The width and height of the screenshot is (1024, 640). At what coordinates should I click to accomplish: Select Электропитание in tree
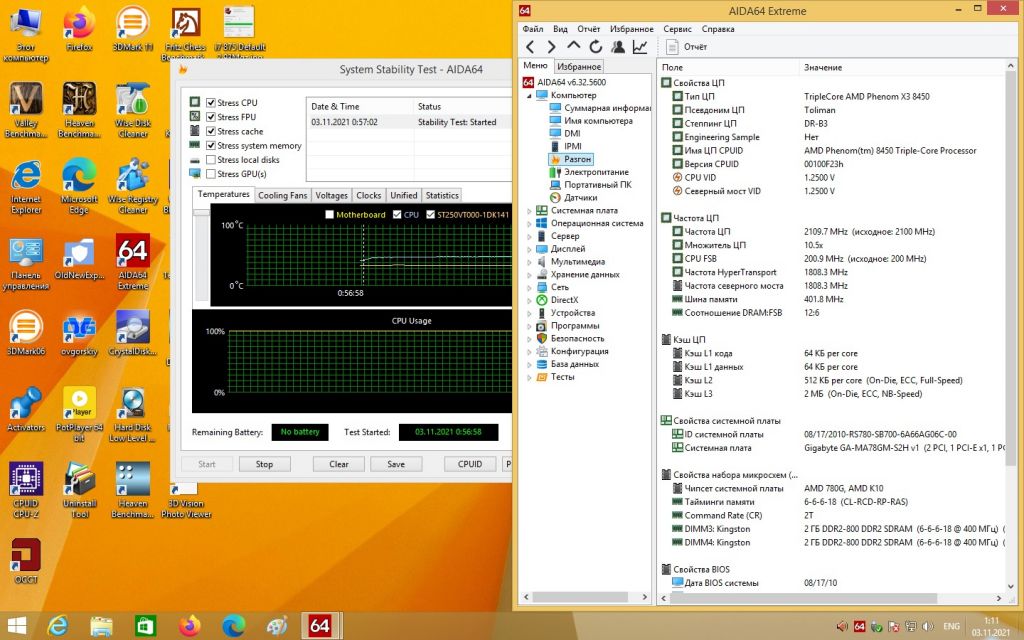[596, 172]
